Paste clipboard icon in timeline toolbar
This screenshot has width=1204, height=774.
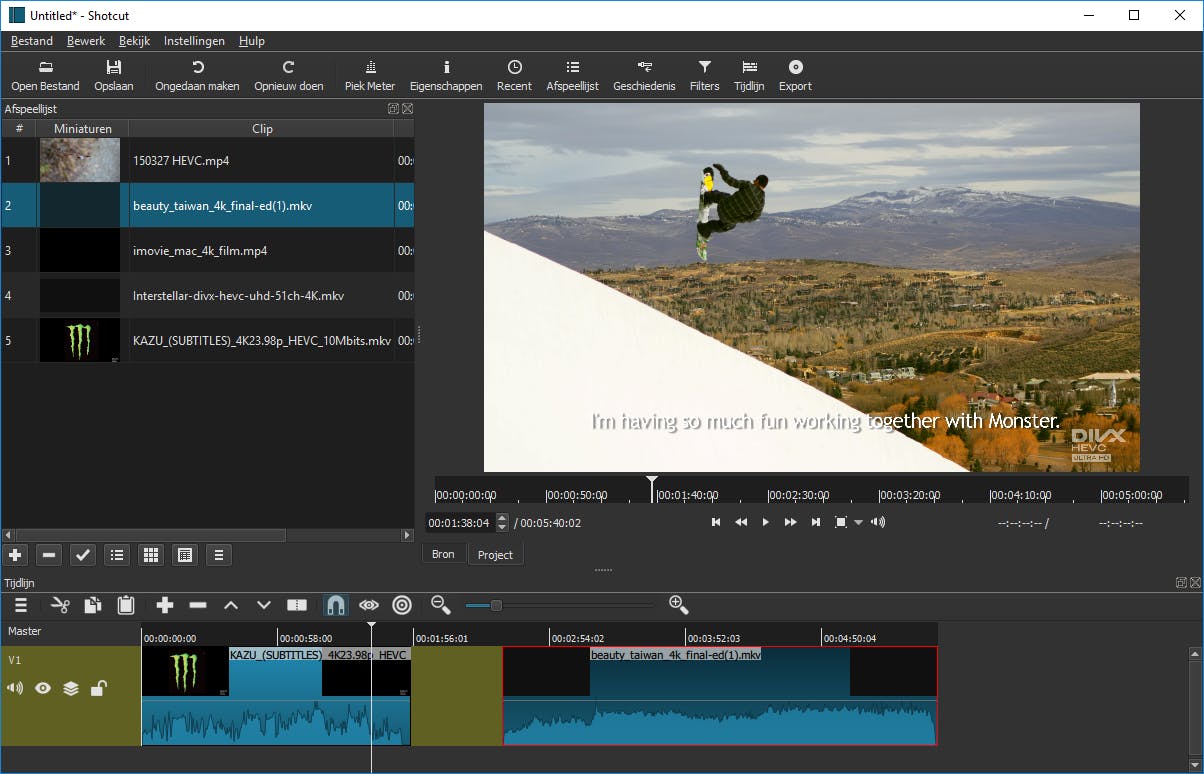[x=126, y=605]
